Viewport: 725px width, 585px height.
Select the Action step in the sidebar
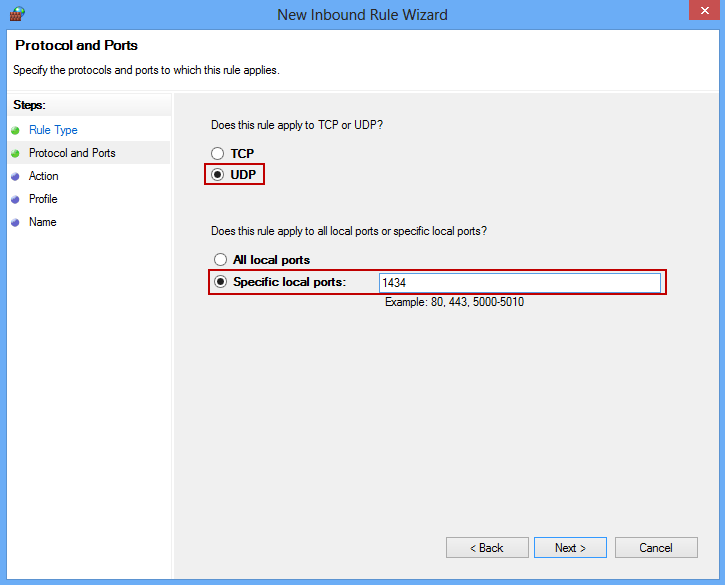(x=43, y=176)
